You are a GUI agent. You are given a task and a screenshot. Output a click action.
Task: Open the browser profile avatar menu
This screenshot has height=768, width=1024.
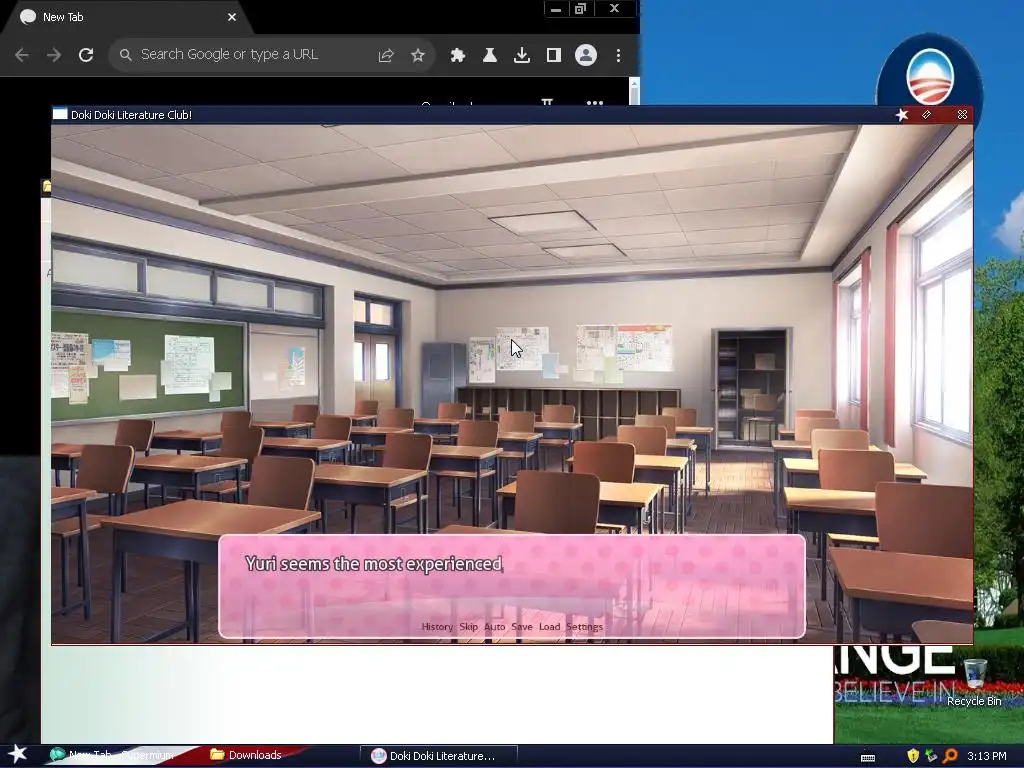pyautogui.click(x=586, y=55)
